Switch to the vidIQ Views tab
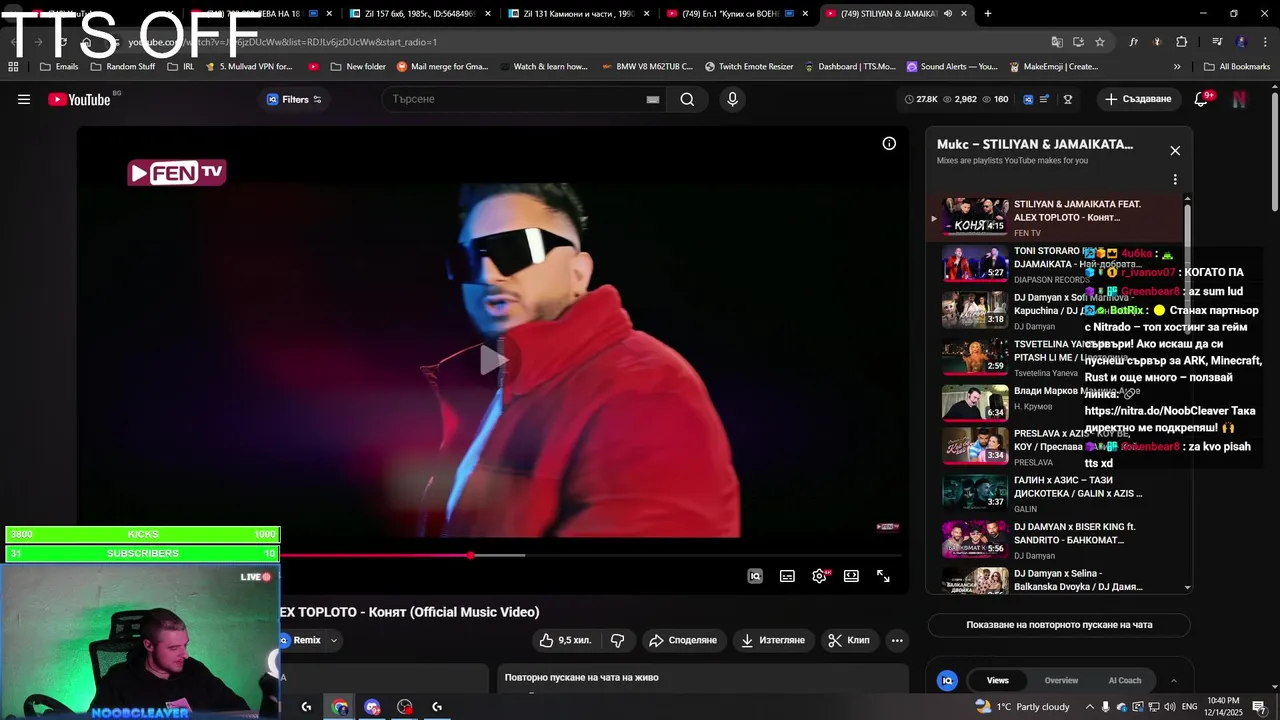The width and height of the screenshot is (1280, 720). (x=997, y=680)
